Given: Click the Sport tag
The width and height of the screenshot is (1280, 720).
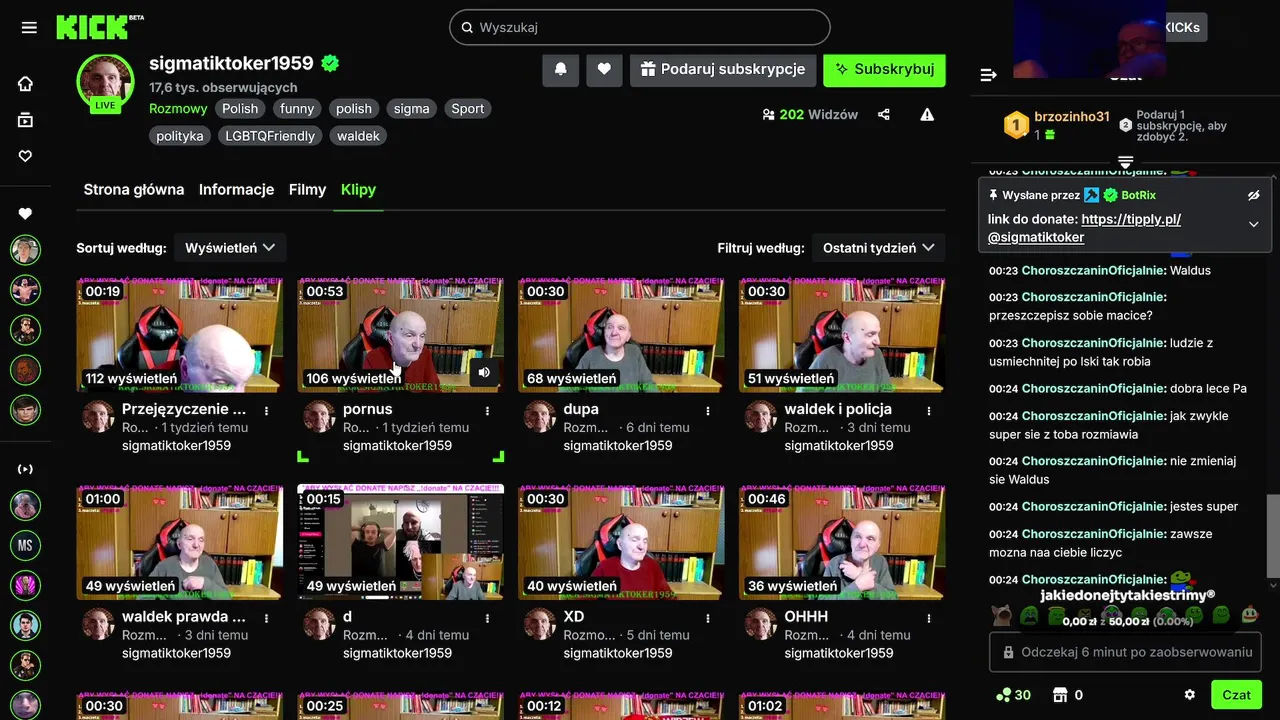Looking at the screenshot, I should [467, 109].
